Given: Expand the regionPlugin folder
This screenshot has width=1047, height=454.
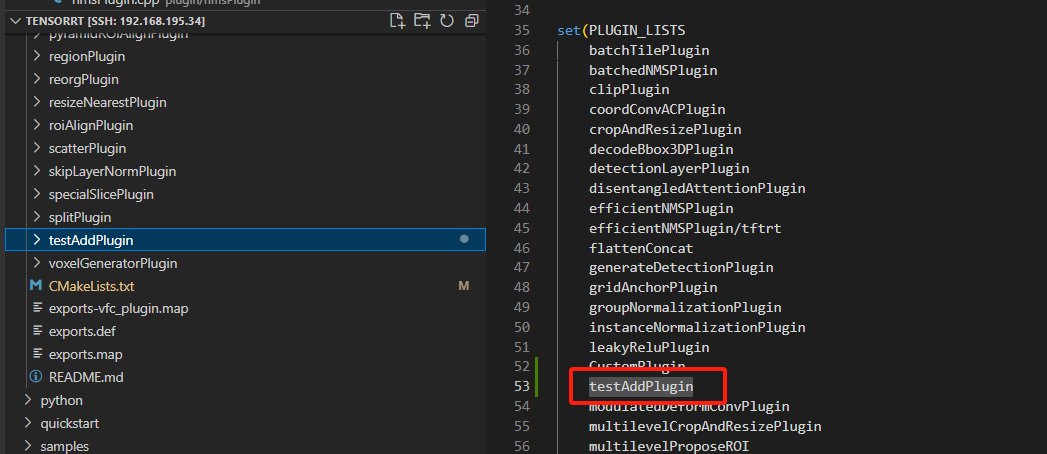Looking at the screenshot, I should (x=37, y=57).
